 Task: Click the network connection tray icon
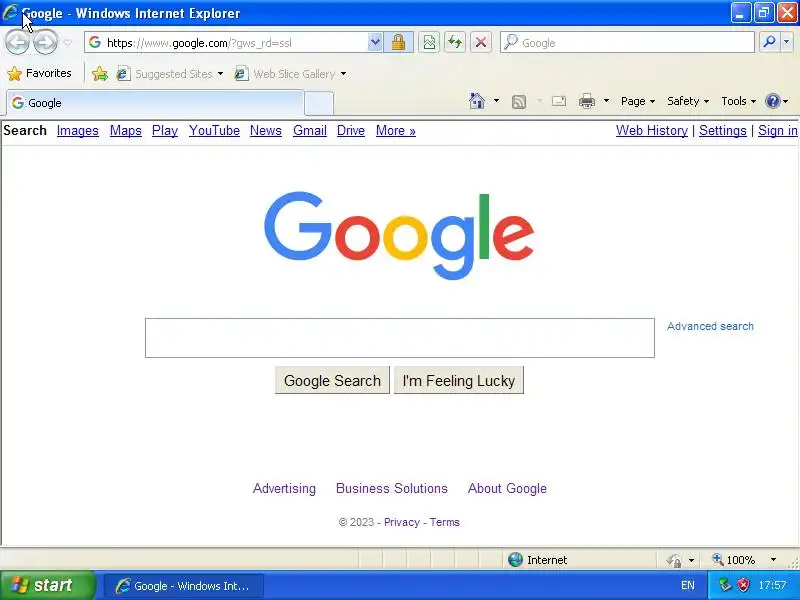[725, 585]
